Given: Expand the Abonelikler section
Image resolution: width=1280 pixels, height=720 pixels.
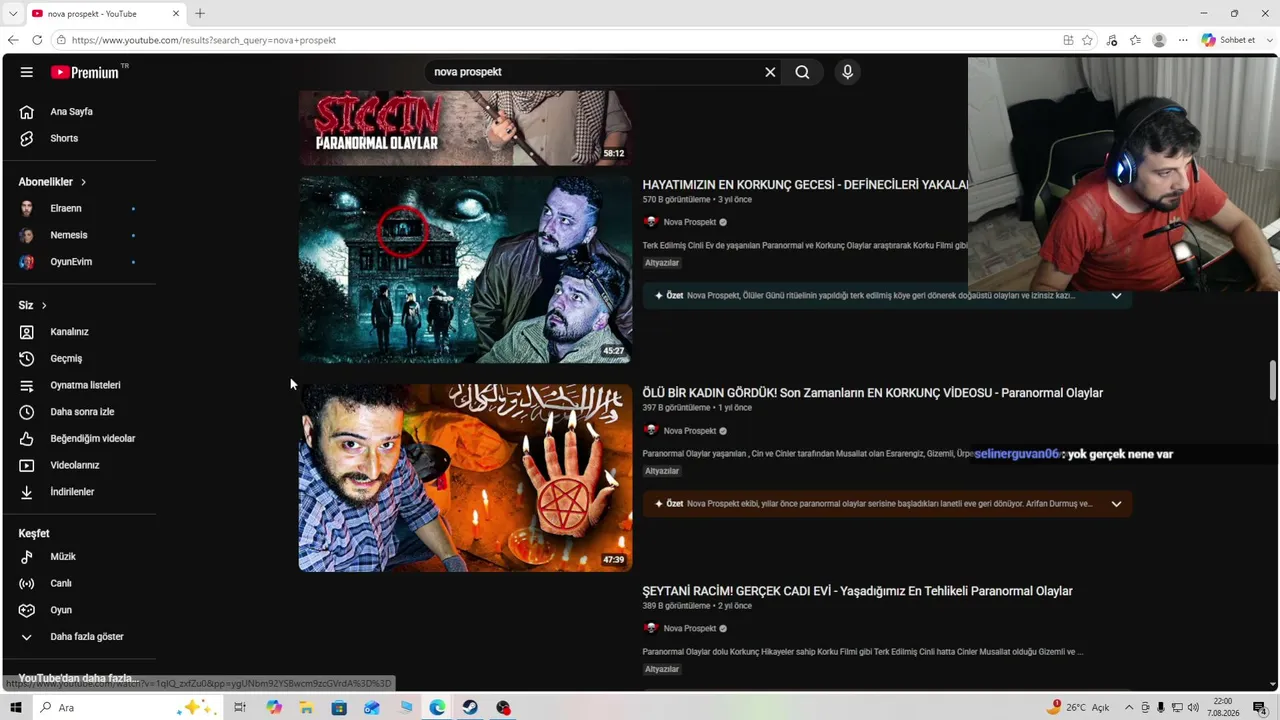Looking at the screenshot, I should (x=53, y=182).
